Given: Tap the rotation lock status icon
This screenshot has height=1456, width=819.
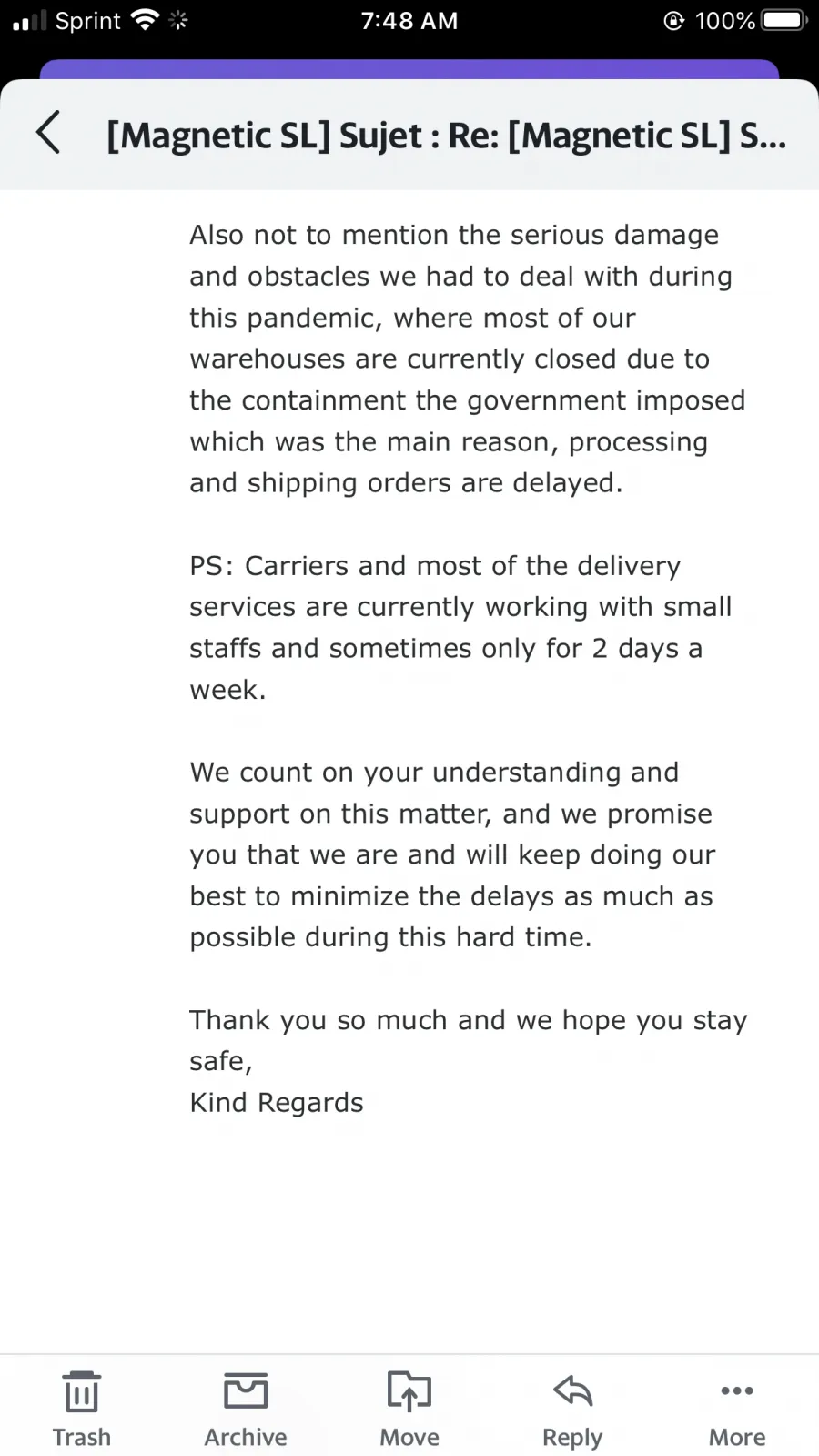Looking at the screenshot, I should point(674,20).
